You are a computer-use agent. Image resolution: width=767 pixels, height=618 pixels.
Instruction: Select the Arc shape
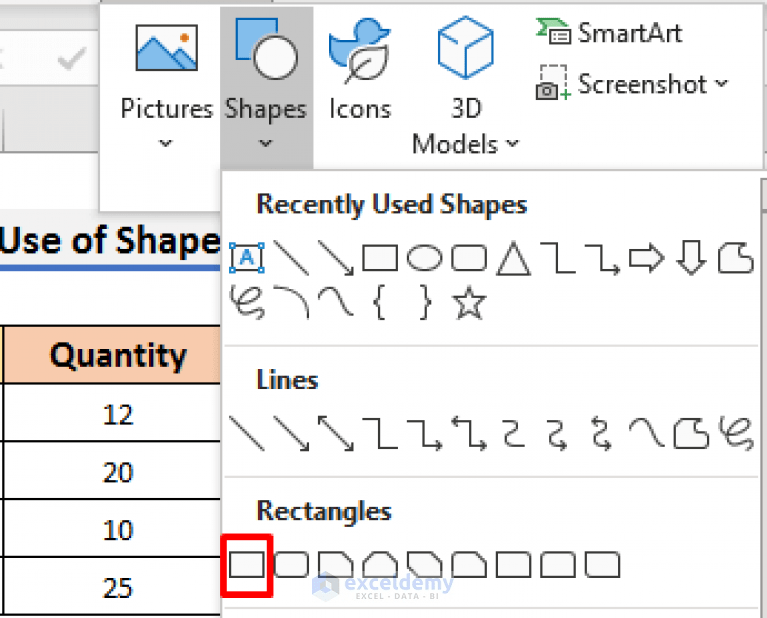pyautogui.click(x=292, y=302)
